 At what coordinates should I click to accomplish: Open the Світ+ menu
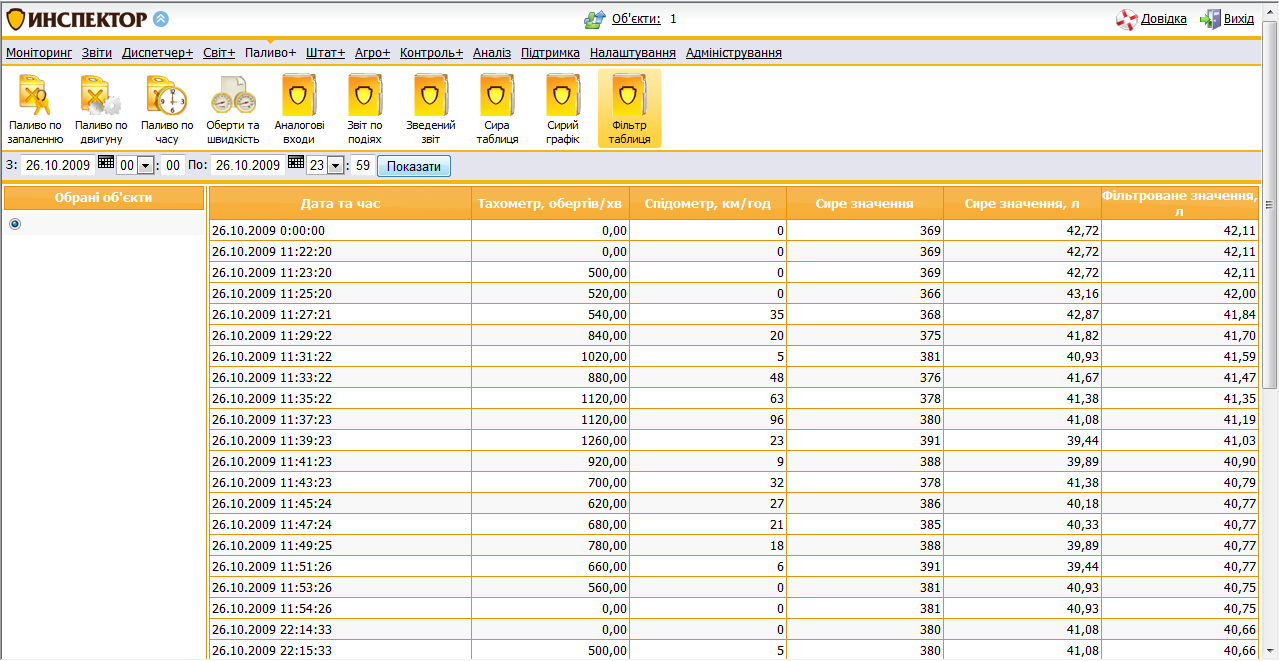(x=219, y=53)
